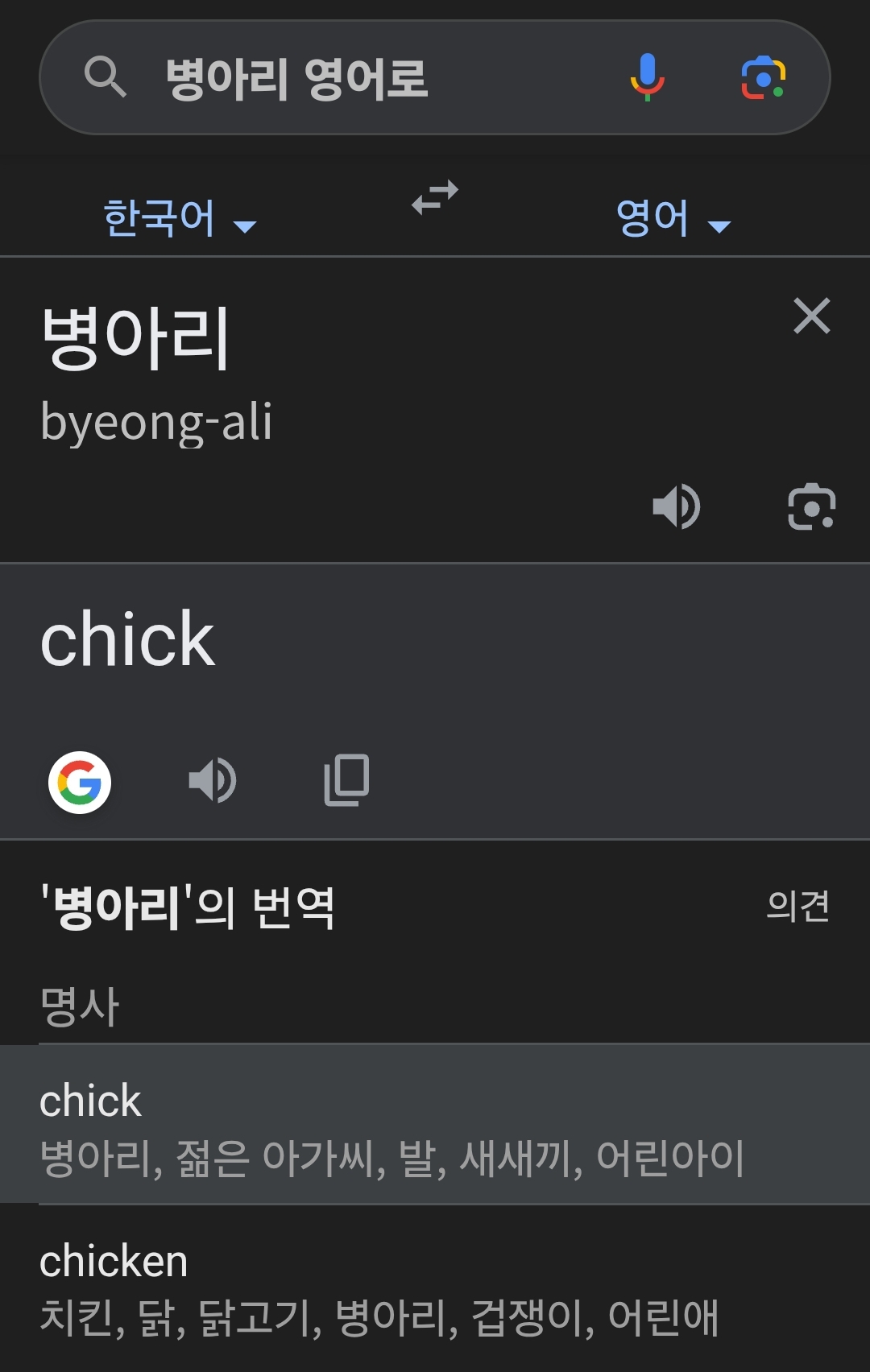Screen dimensions: 870x1372
Task: Copy the translation chick
Action: (346, 780)
